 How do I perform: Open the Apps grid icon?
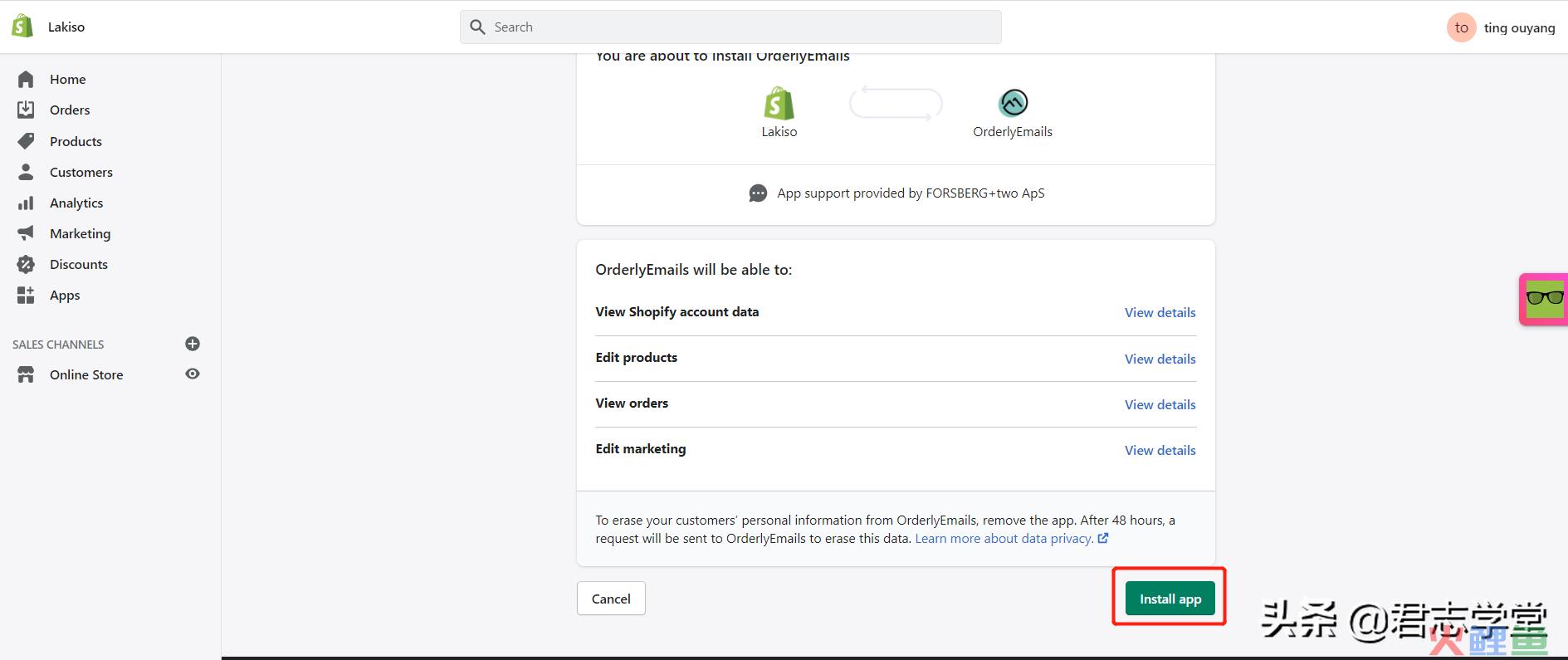pos(26,295)
